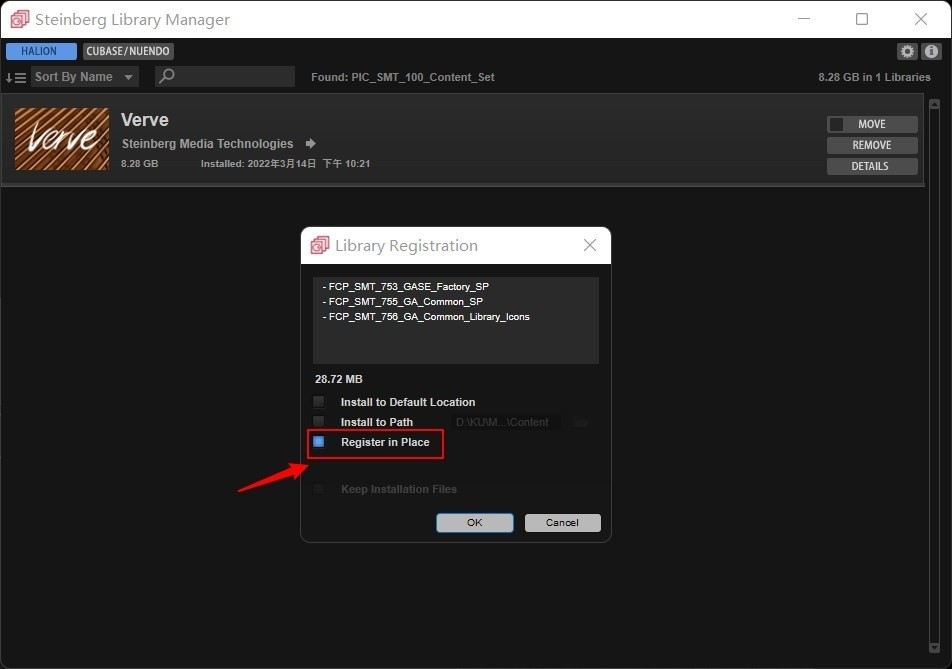952x669 pixels.
Task: Click the MOVE button for Verve
Action: tap(872, 124)
